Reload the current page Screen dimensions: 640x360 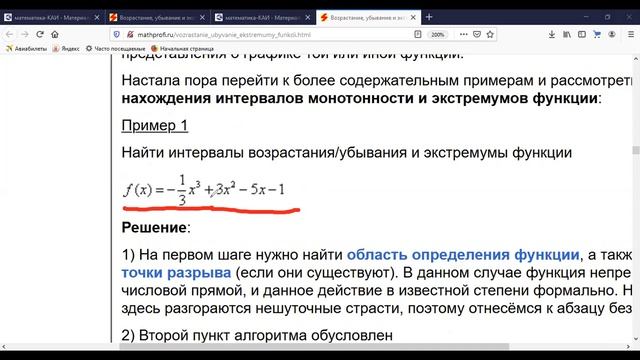[x=40, y=35]
